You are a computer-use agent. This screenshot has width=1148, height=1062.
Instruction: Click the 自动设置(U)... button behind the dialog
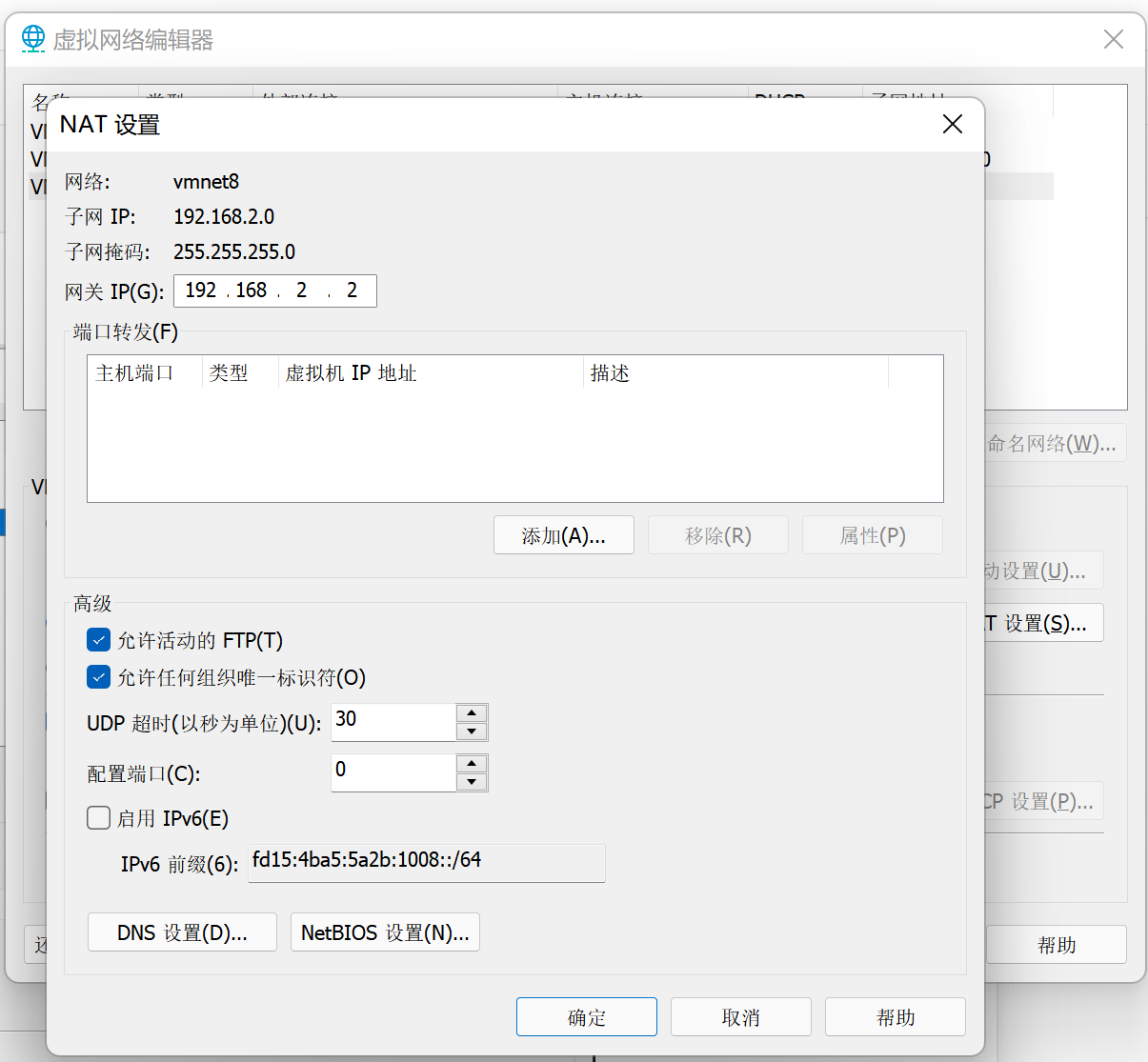(1044, 571)
